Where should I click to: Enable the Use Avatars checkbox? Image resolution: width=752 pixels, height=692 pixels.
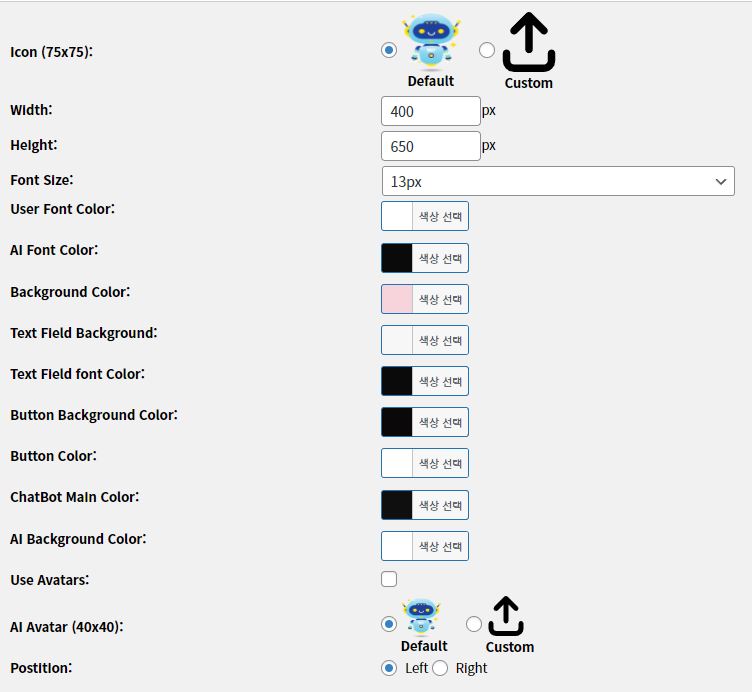(389, 579)
